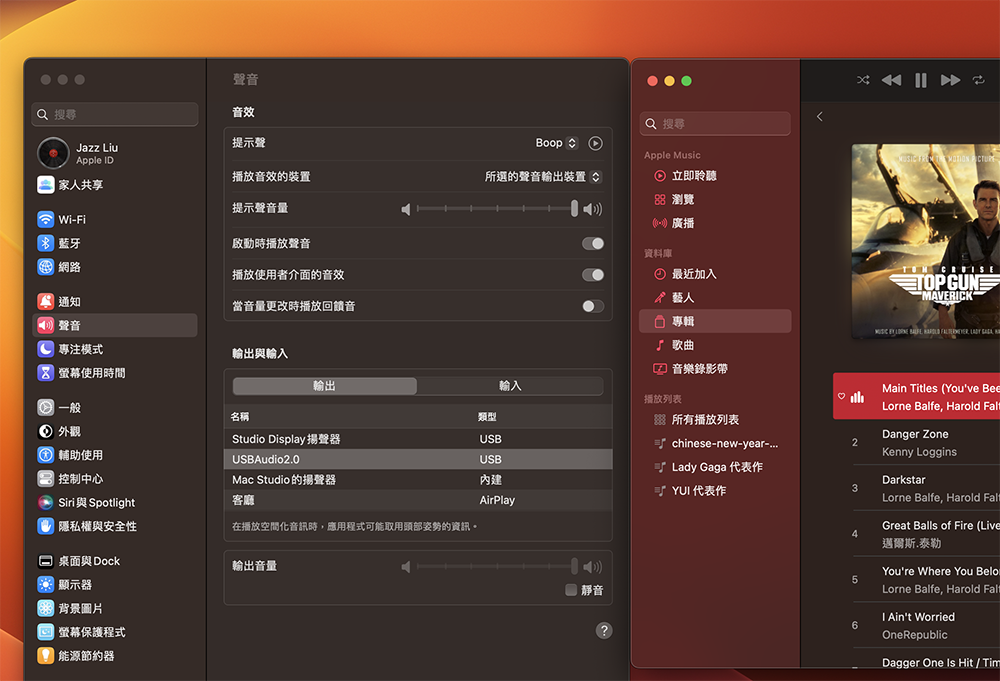The width and height of the screenshot is (1000, 681).
Task: Adjust the alert volume (提示聲音量) slider
Action: [496, 209]
